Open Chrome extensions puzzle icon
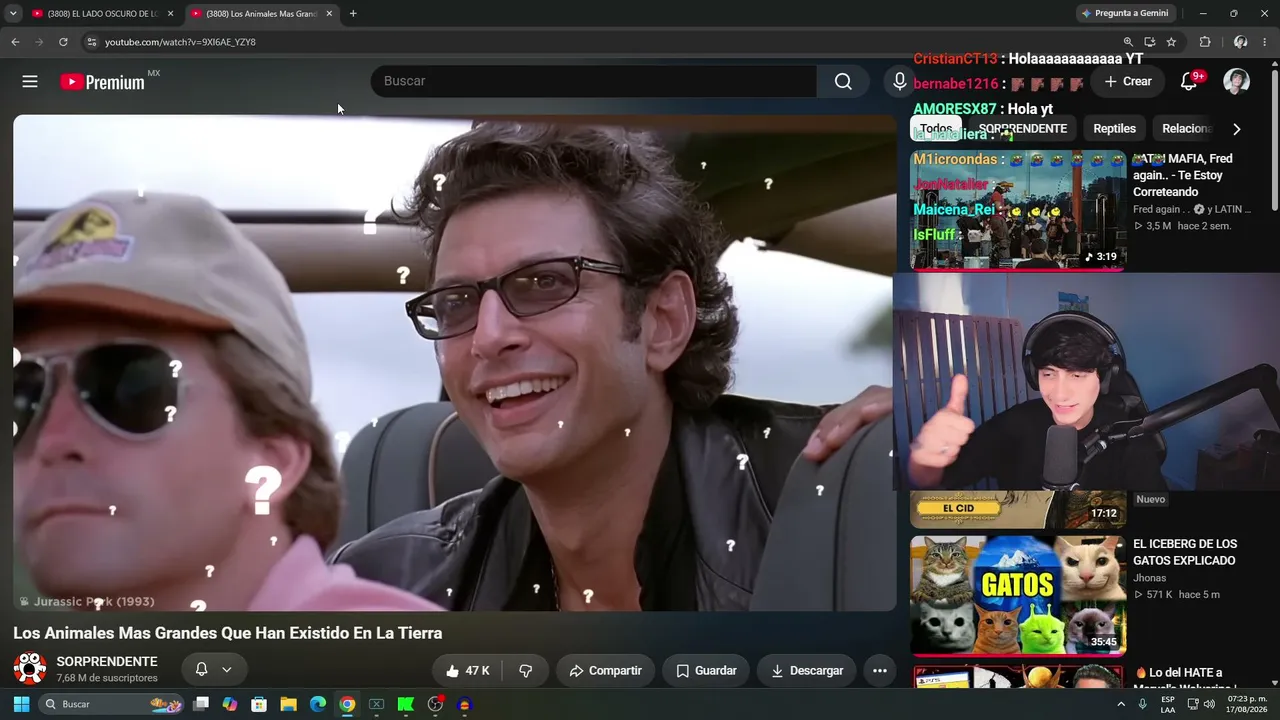 point(1205,42)
